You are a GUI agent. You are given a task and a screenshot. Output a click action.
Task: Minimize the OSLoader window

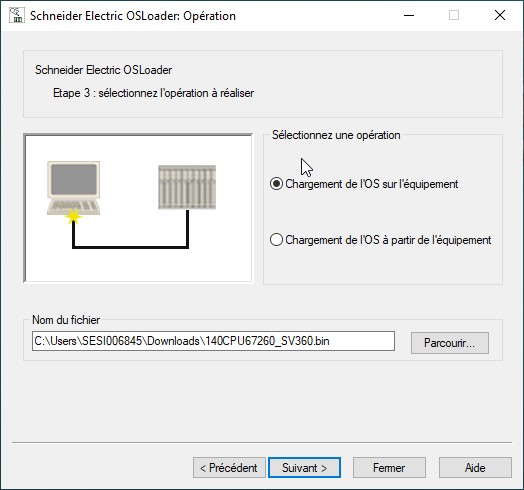click(x=409, y=15)
